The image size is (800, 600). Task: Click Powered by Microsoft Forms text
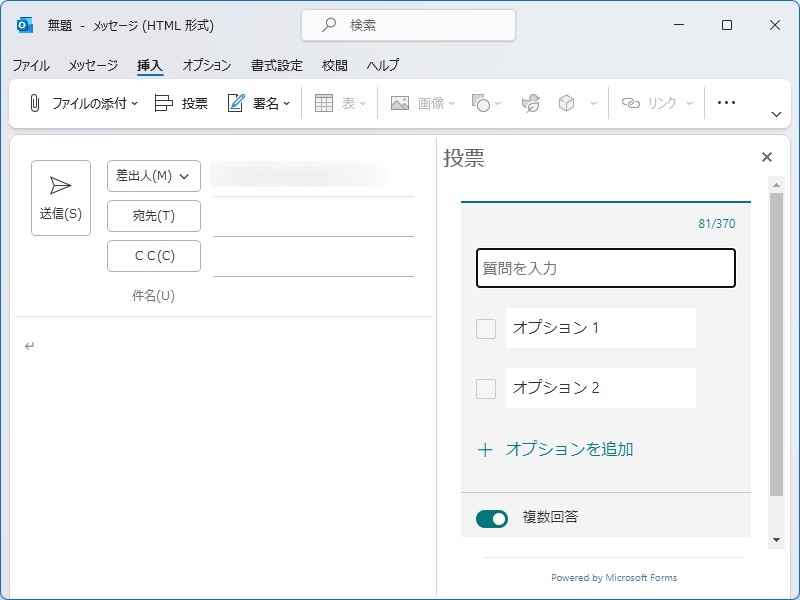[x=614, y=578]
